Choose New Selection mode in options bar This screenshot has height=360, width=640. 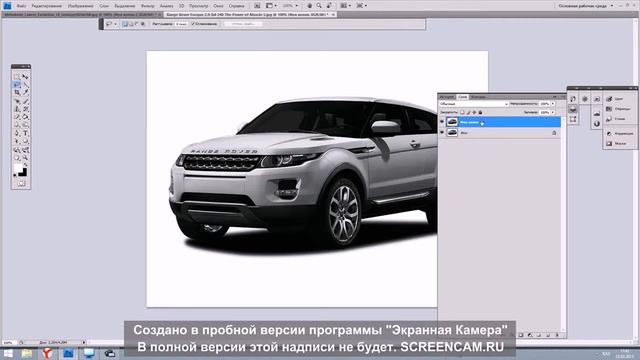click(125, 24)
